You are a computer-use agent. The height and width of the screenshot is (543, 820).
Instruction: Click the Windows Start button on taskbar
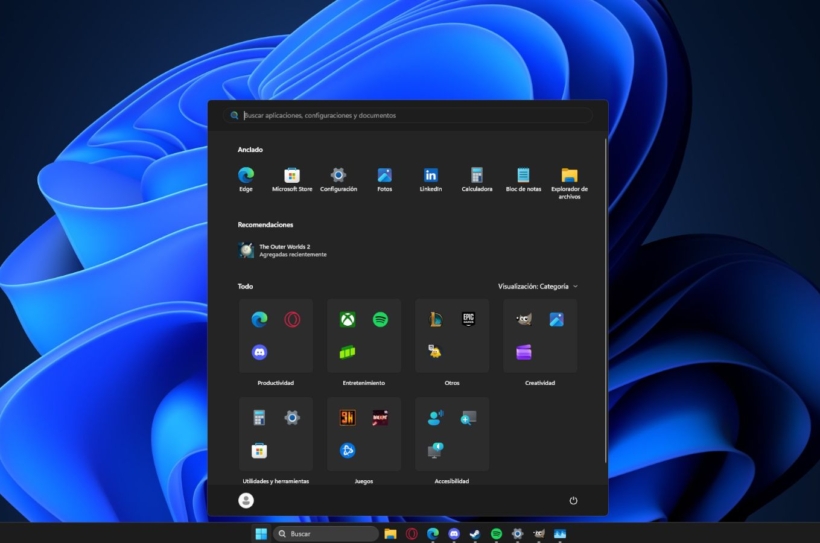click(x=261, y=534)
